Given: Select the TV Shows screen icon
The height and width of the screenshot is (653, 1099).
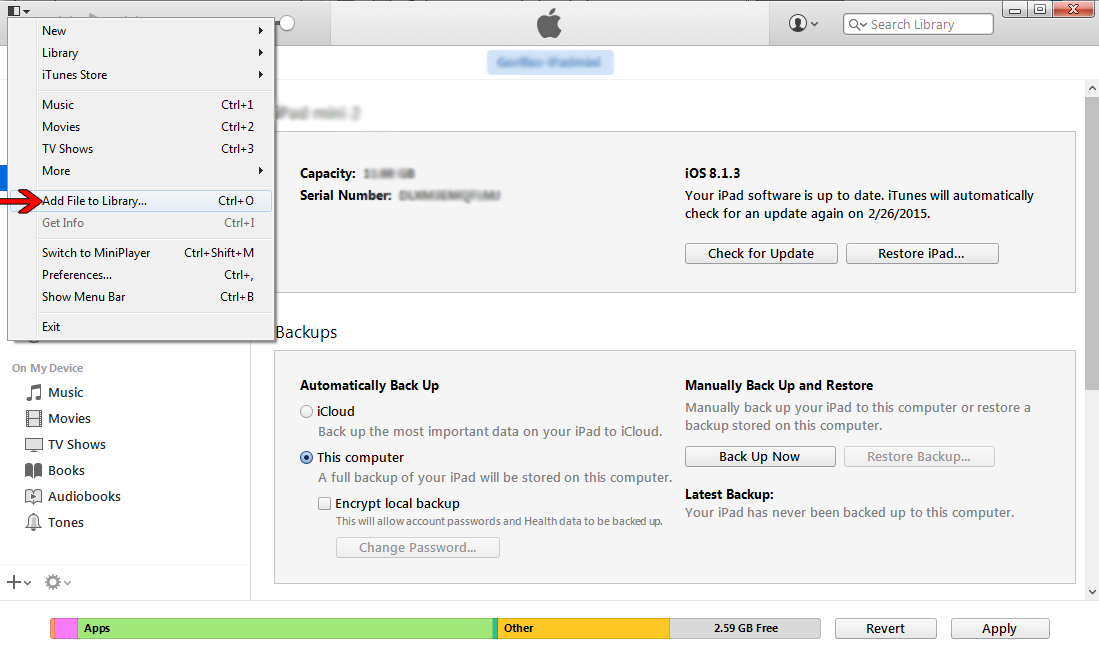Looking at the screenshot, I should [34, 444].
